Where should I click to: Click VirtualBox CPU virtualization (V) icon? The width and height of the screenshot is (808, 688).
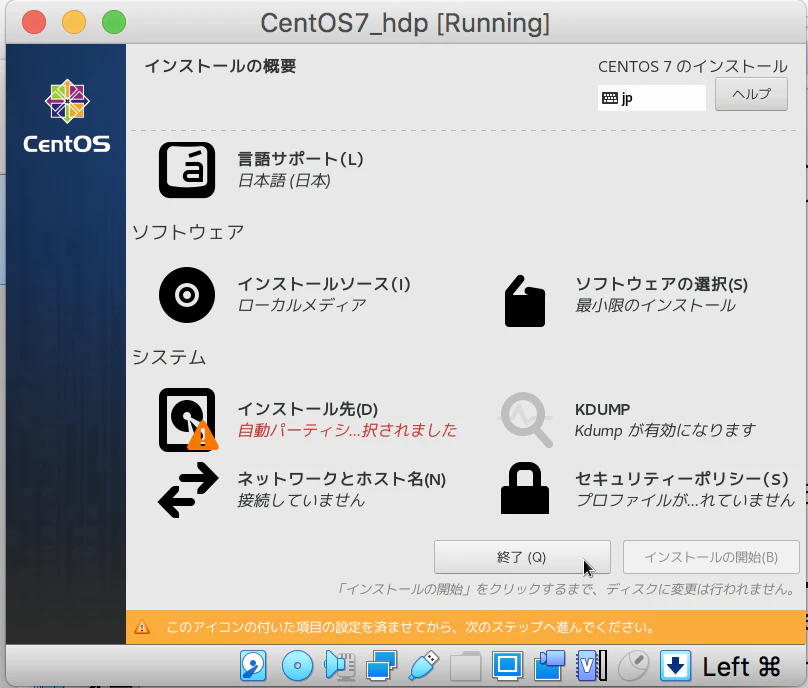coord(592,666)
